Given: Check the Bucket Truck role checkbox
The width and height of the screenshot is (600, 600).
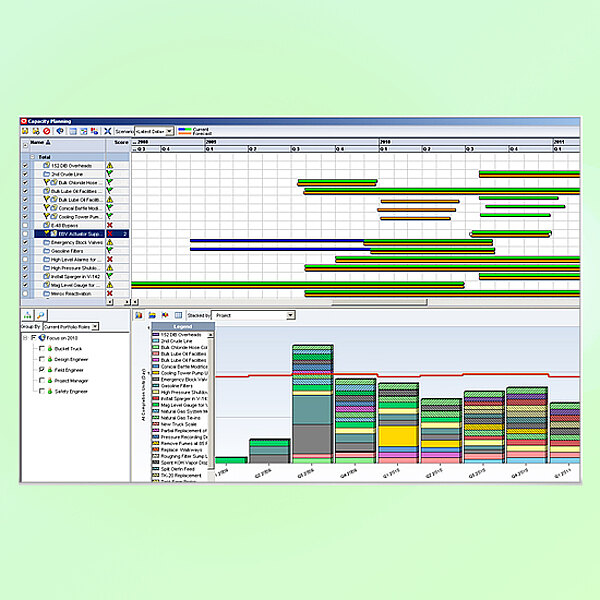Looking at the screenshot, I should click(41, 349).
